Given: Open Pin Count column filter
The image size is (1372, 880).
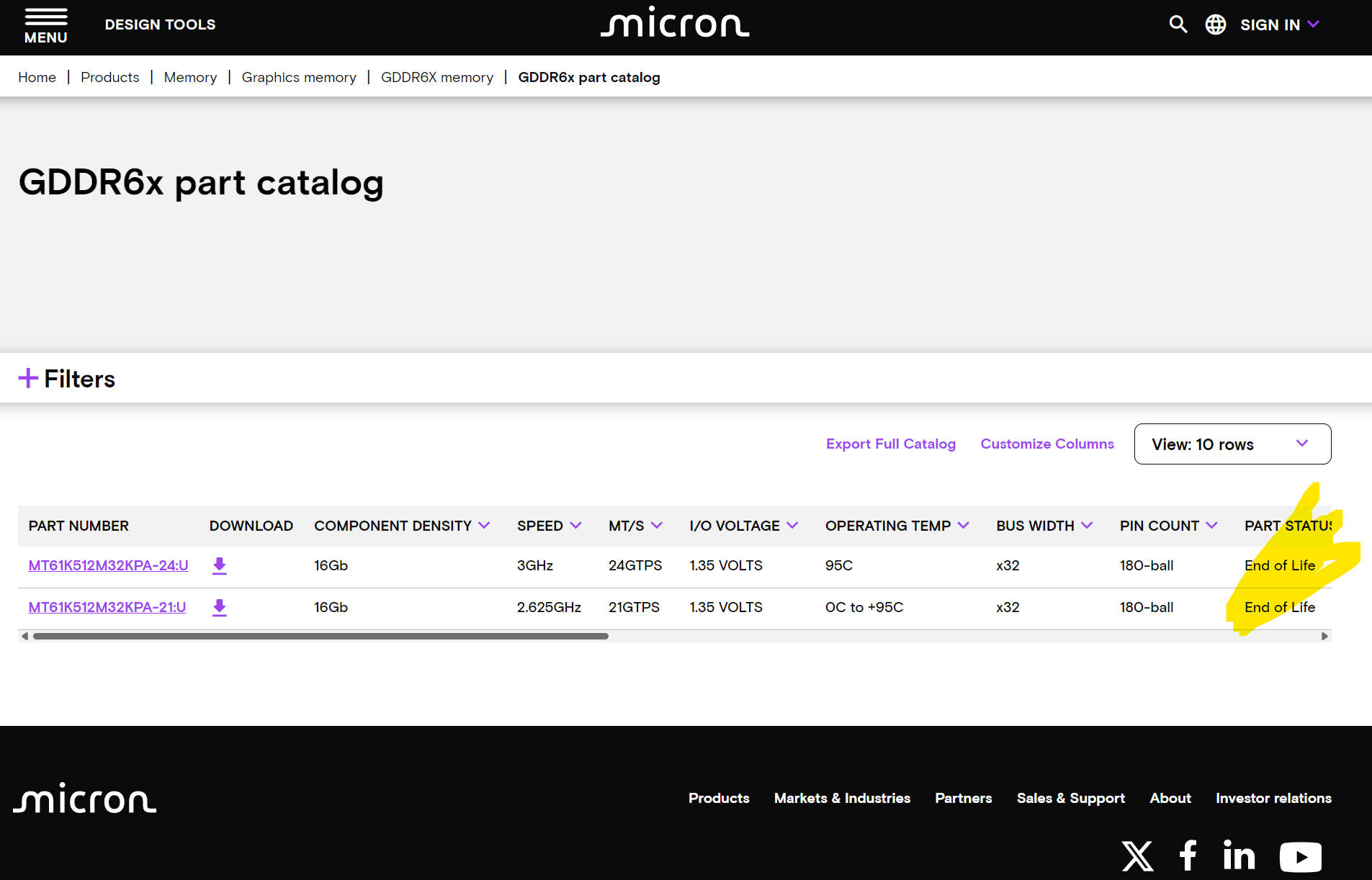Looking at the screenshot, I should (1211, 526).
